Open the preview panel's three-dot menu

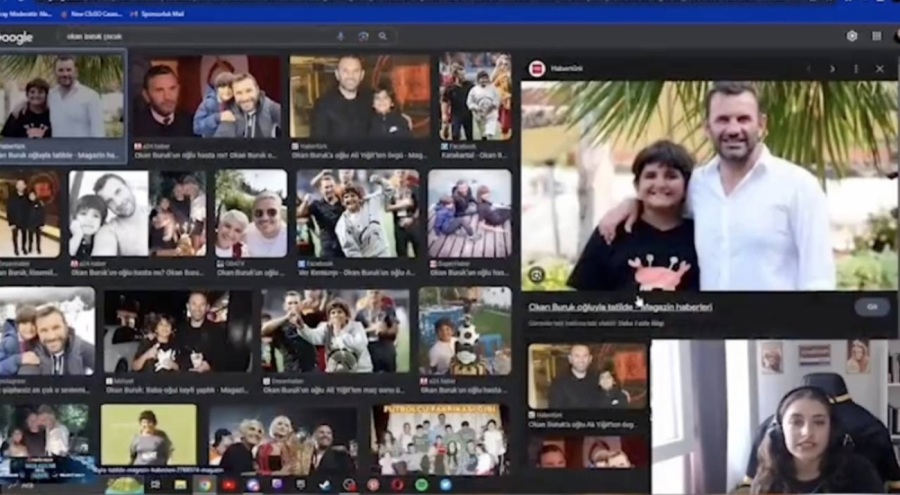[856, 69]
